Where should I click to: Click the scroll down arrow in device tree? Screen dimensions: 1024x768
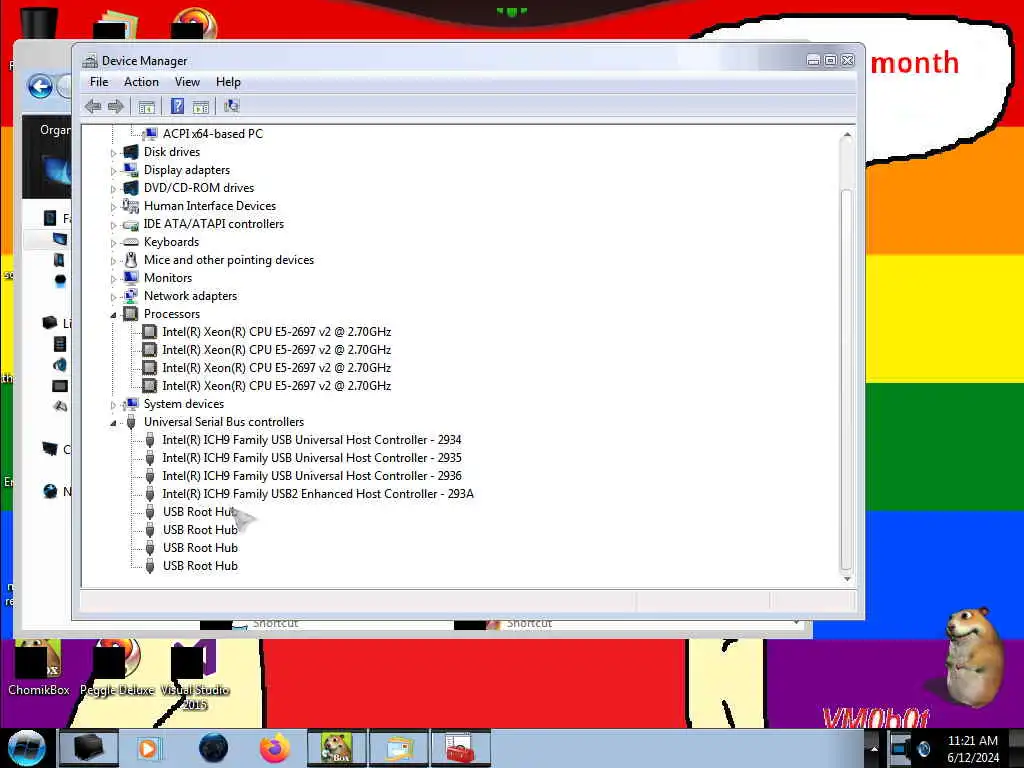846,579
